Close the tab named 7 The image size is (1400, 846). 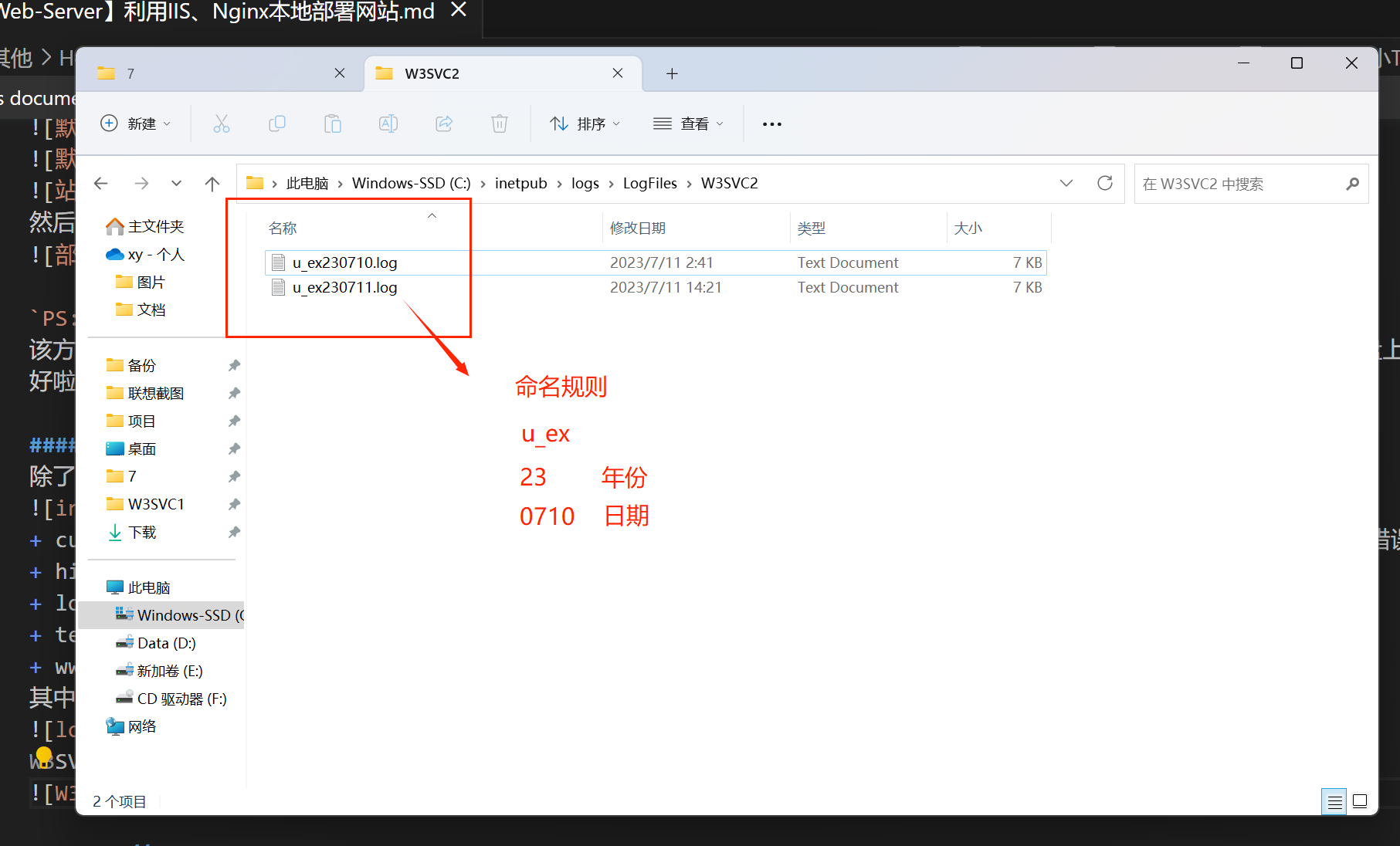[x=340, y=73]
